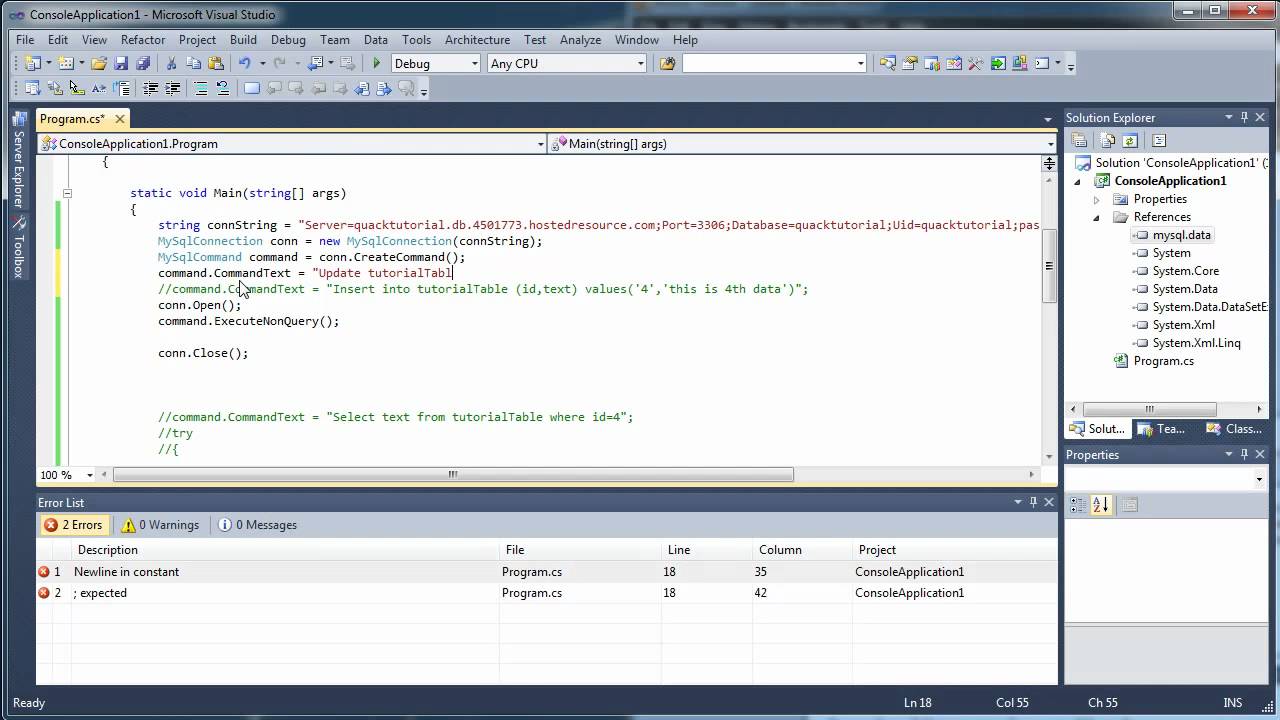1280x720 pixels.
Task: Collapse ConsoleApplication1 project node
Action: [1078, 181]
